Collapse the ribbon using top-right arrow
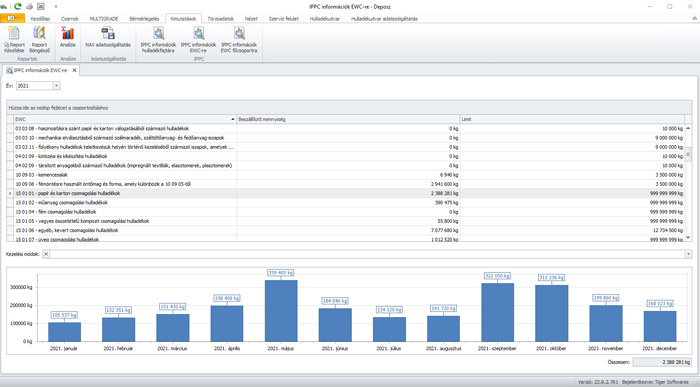 [695, 19]
